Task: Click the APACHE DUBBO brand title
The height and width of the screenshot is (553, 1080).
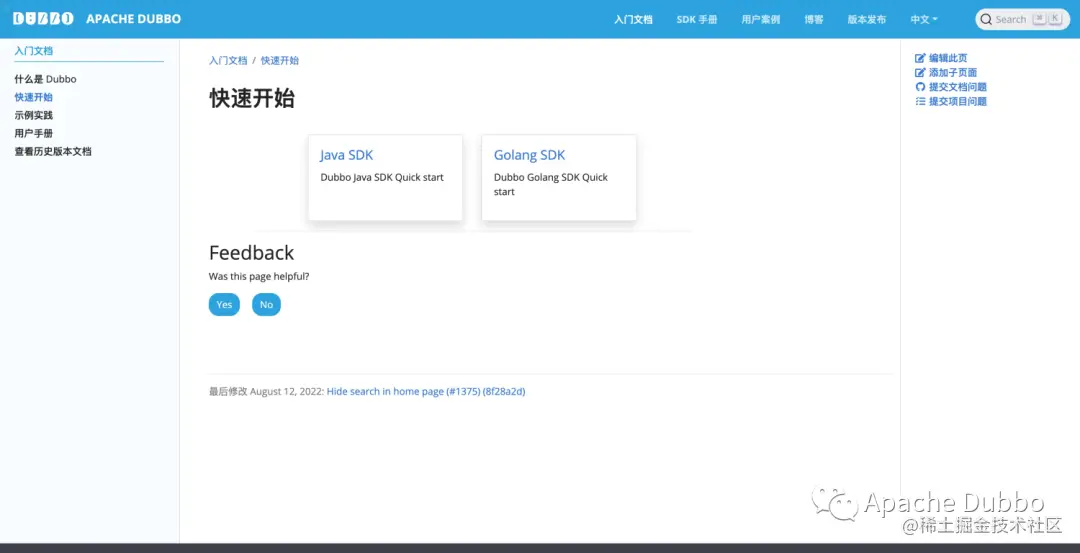Action: (134, 19)
